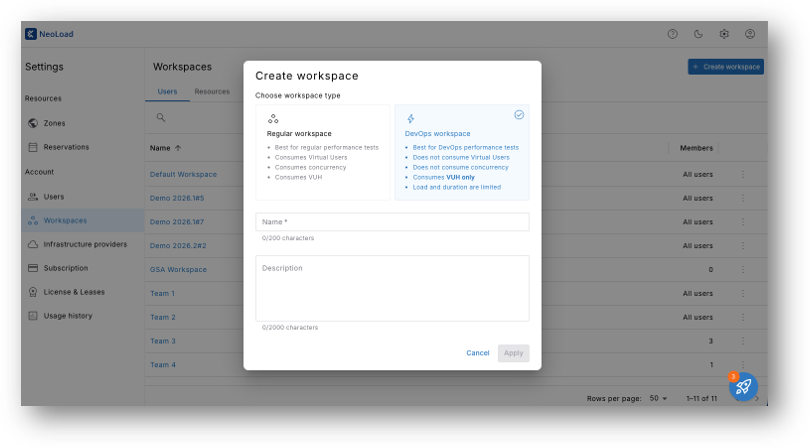Viewport: 810px width, 448px height.
Task: Toggle dark mode moon icon
Action: point(698,34)
